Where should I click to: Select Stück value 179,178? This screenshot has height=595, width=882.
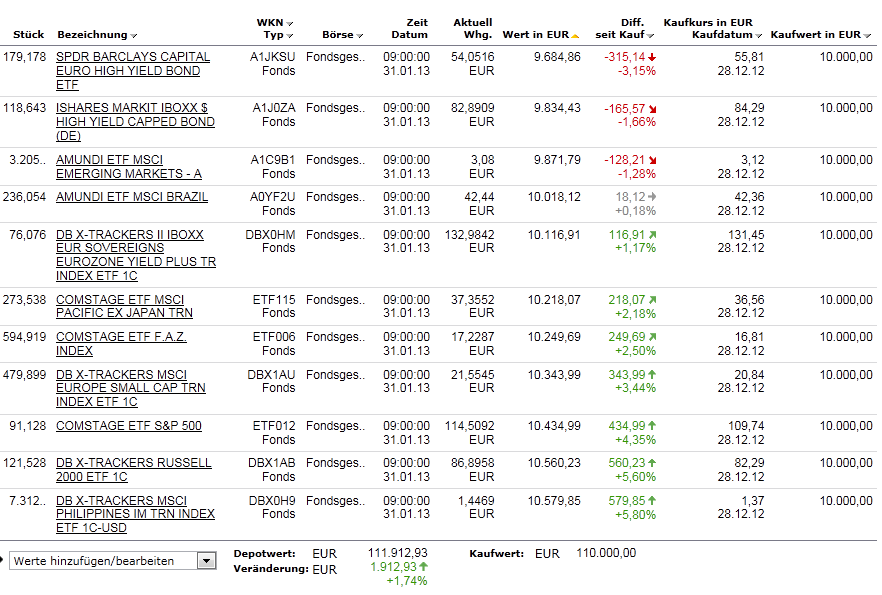[x=24, y=57]
